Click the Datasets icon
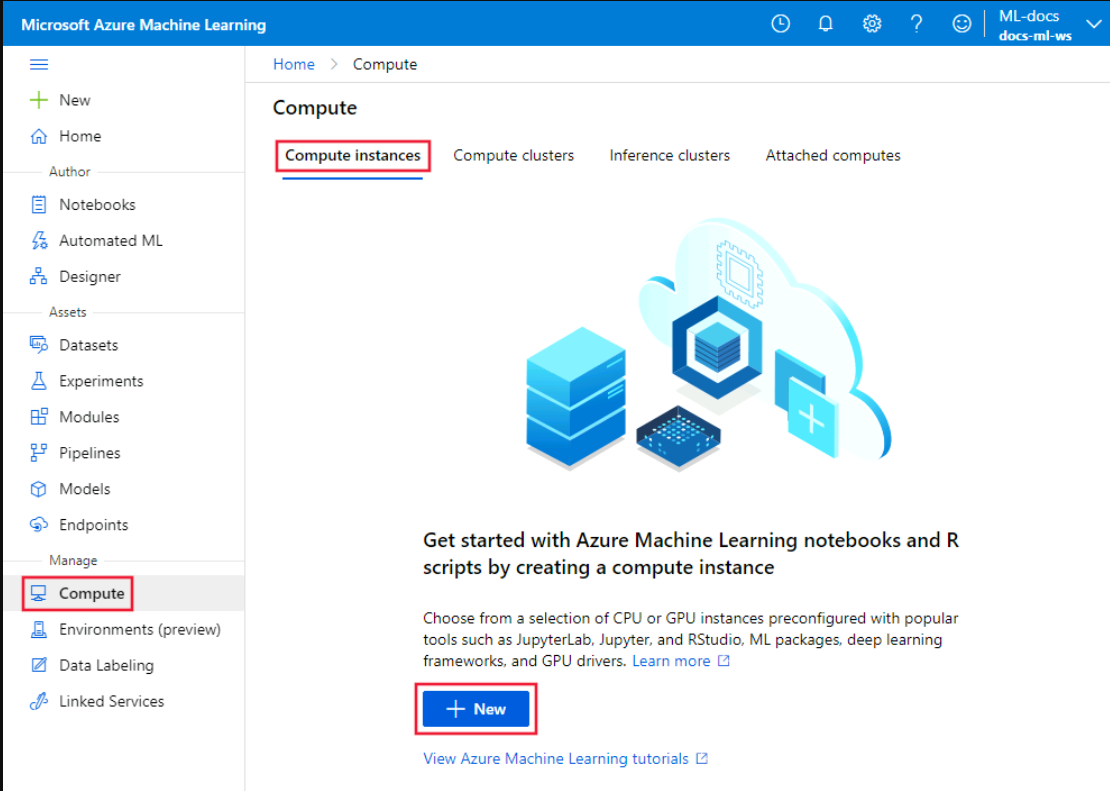The height and width of the screenshot is (791, 1110). click(x=39, y=345)
